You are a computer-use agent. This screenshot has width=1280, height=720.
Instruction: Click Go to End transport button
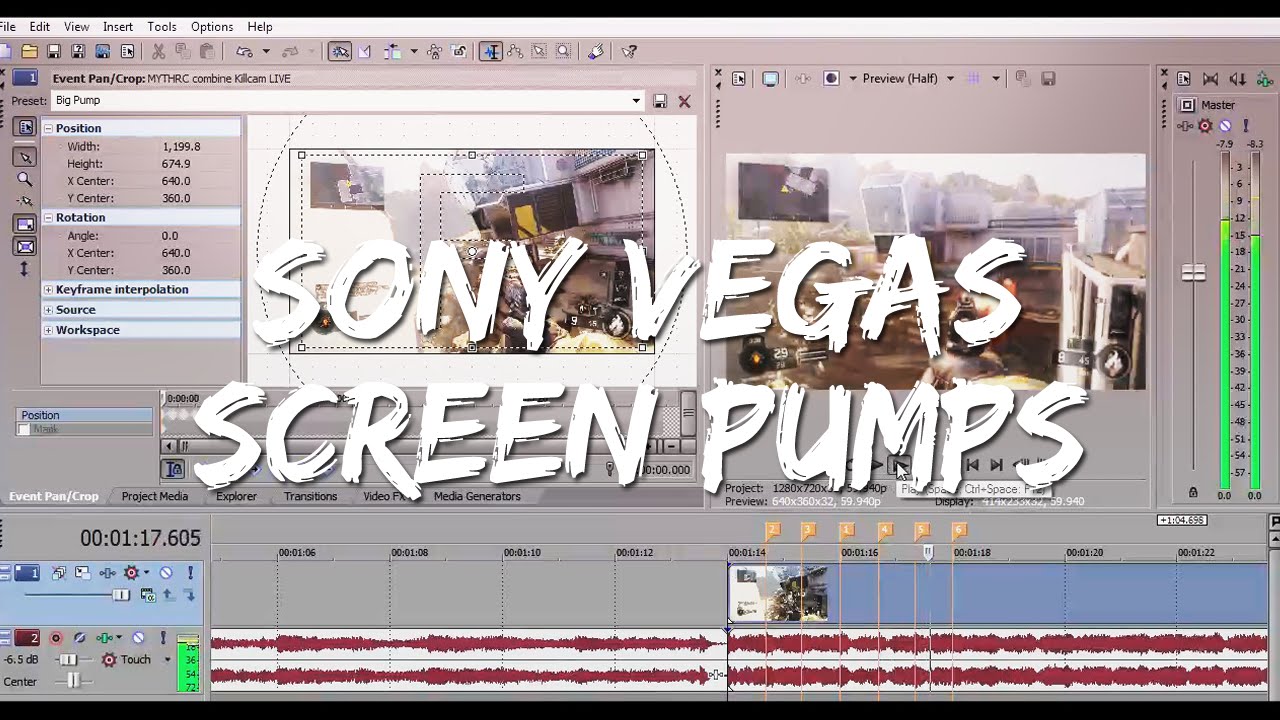click(996, 465)
